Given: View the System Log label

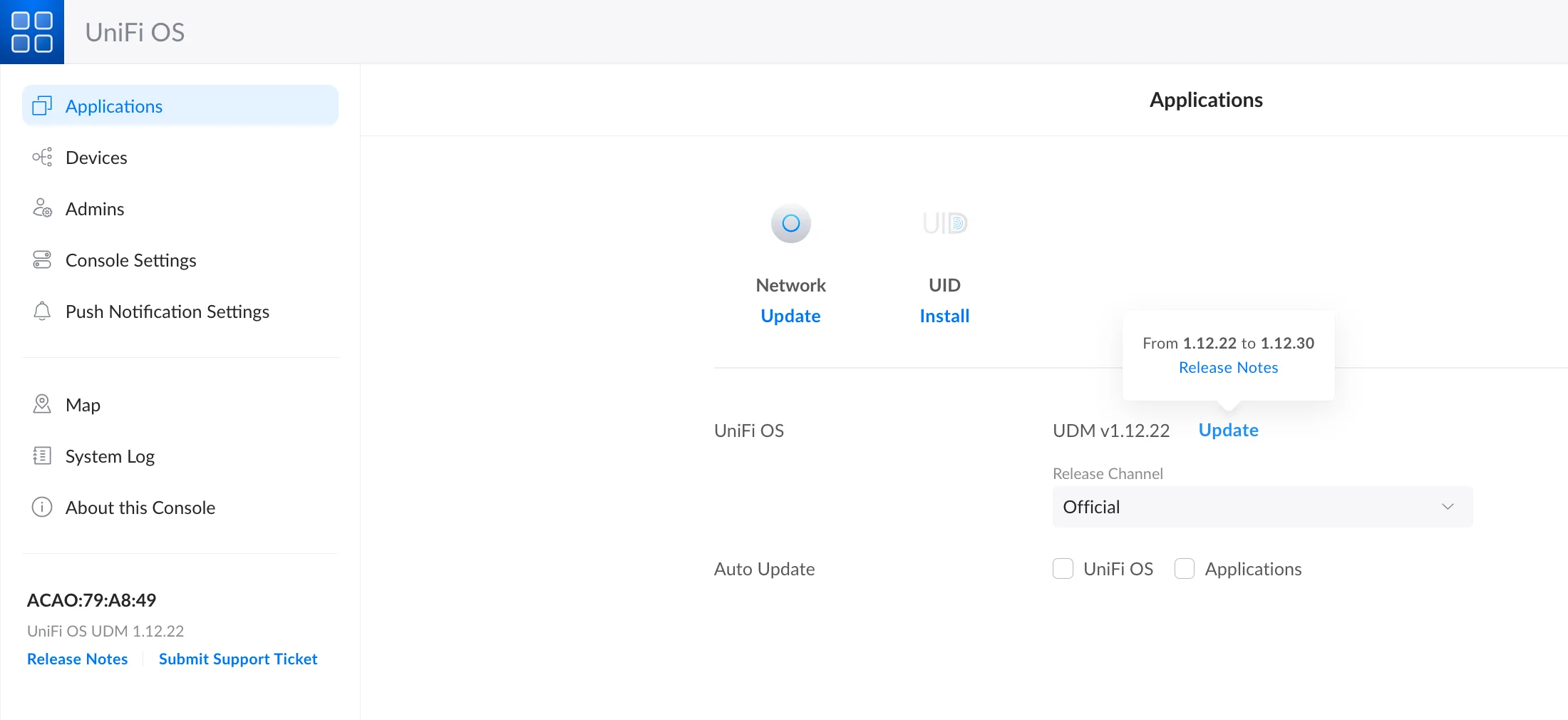Looking at the screenshot, I should pos(110,457).
